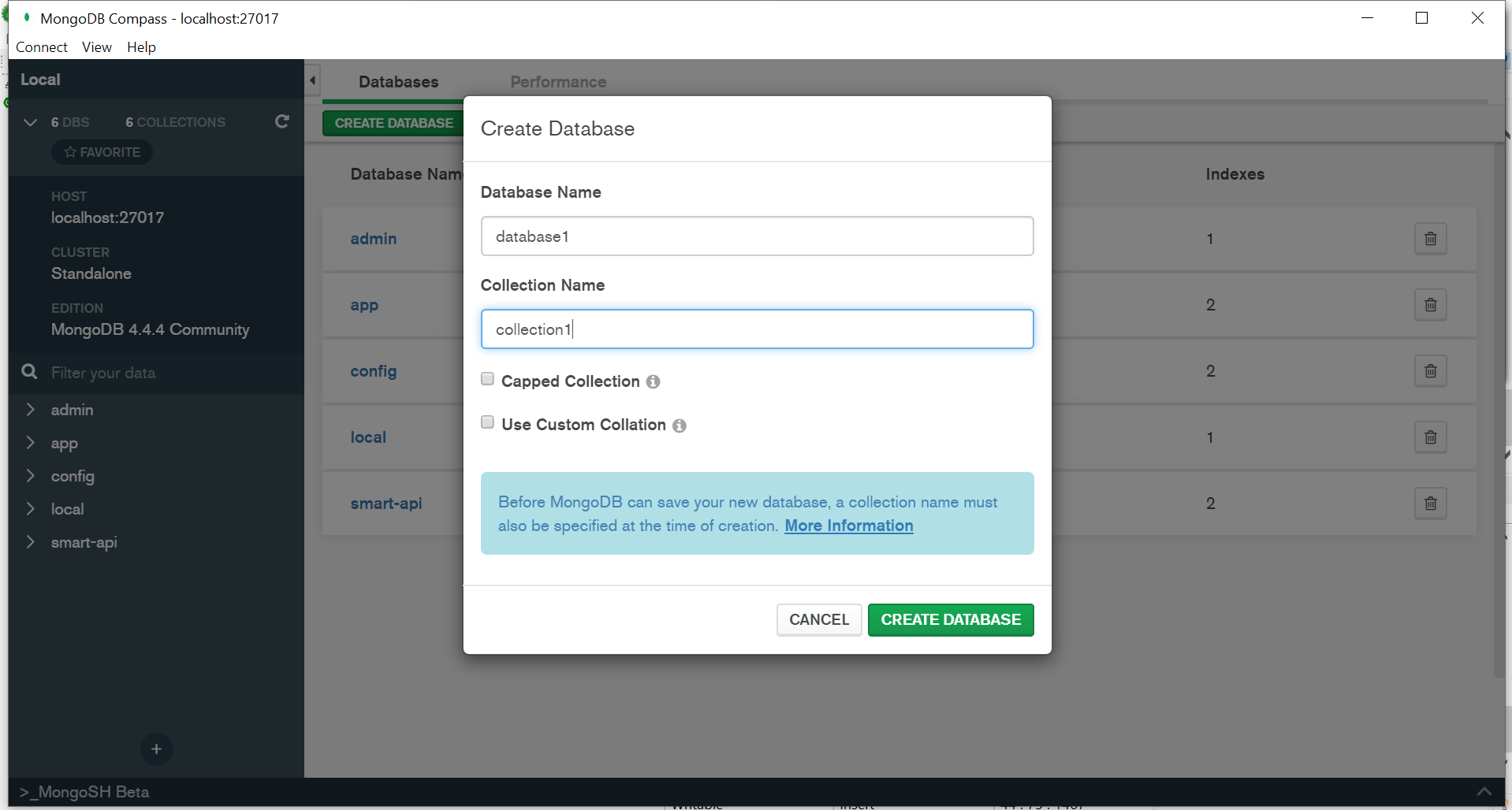Click the Indexes column header
The image size is (1512, 810).
[1235, 174]
